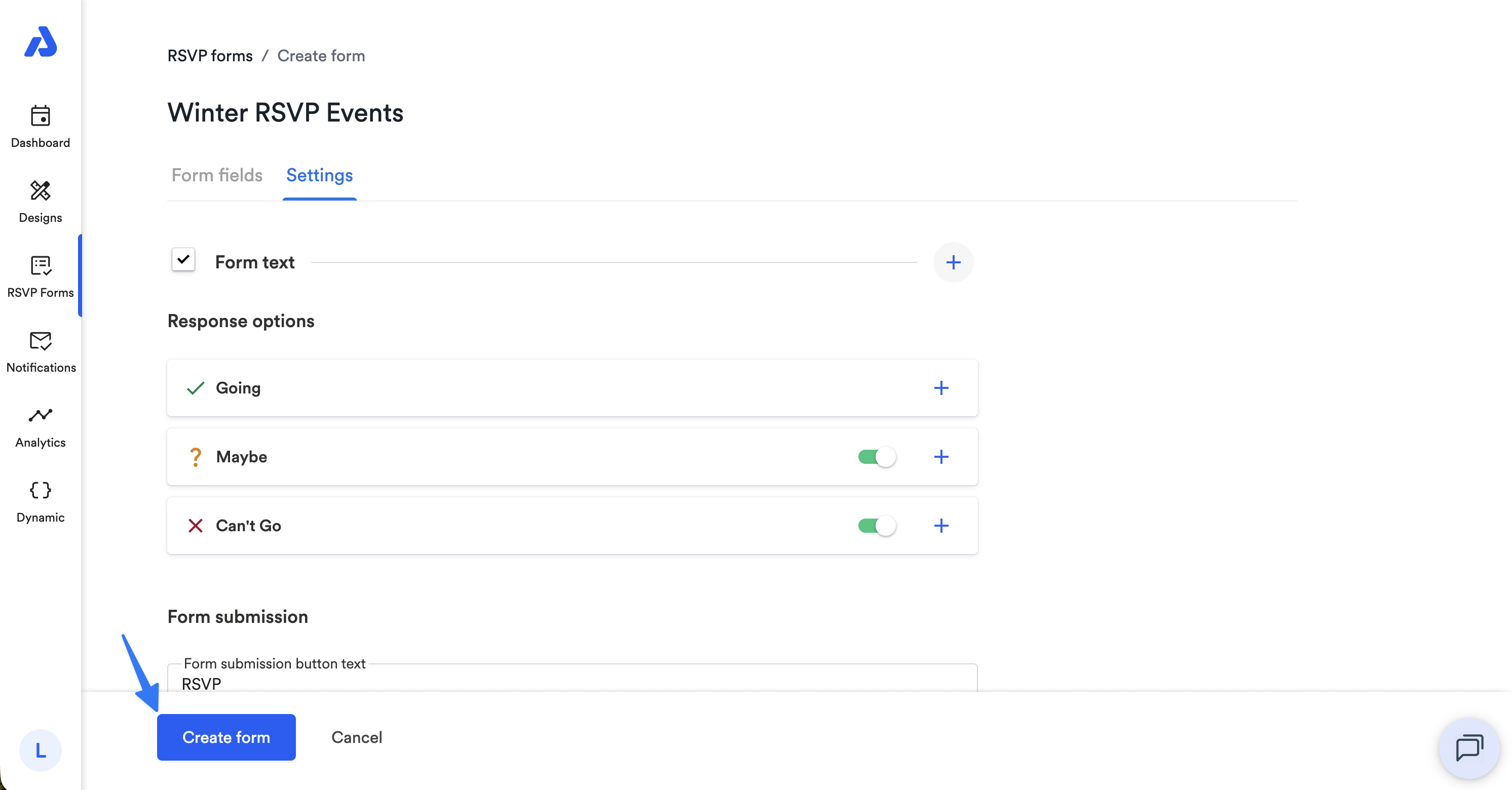Open the Designs sidebar icon
The height and width of the screenshot is (790, 1512).
tap(41, 190)
